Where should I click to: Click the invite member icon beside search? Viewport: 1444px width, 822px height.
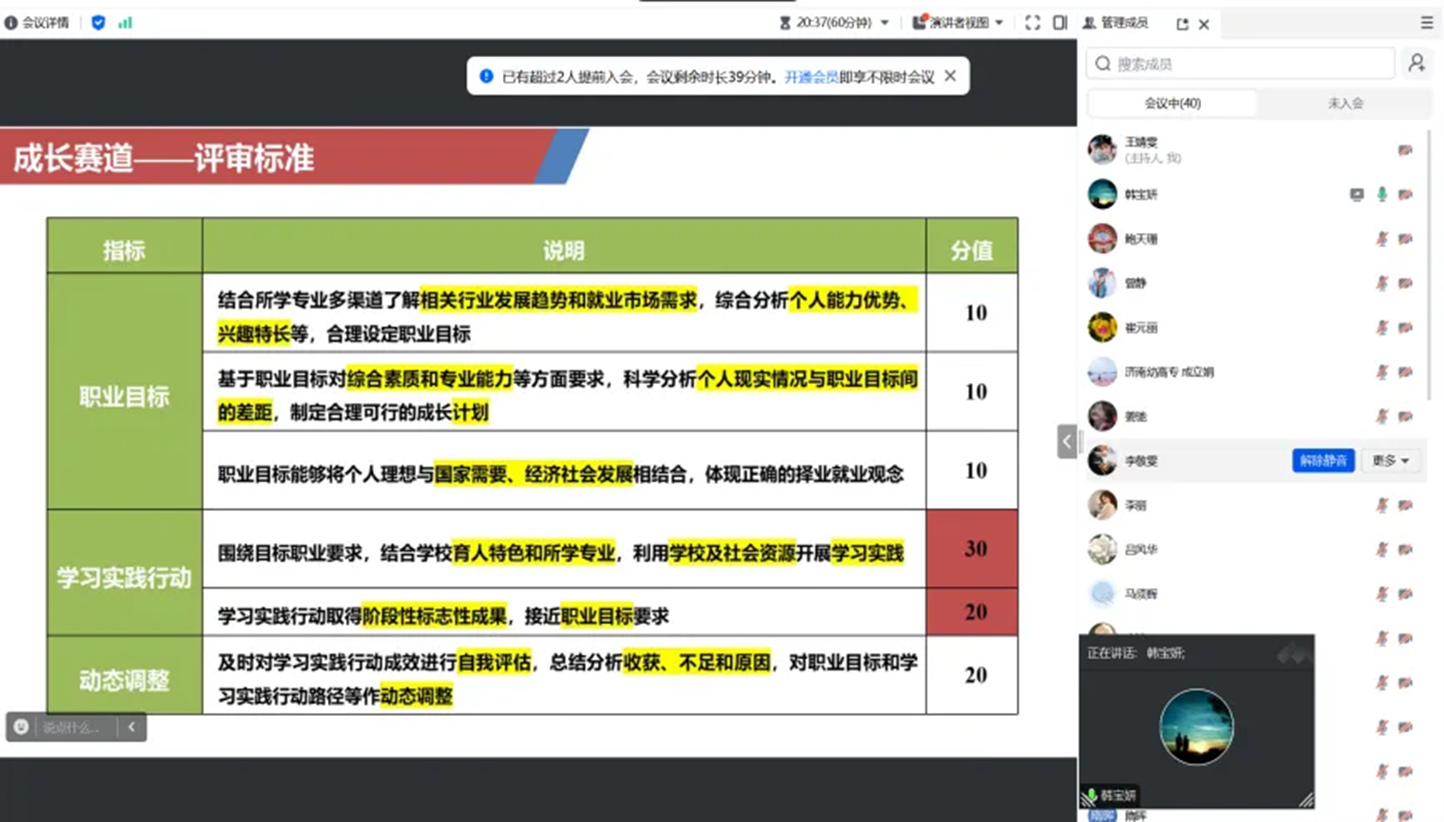pyautogui.click(x=1416, y=63)
